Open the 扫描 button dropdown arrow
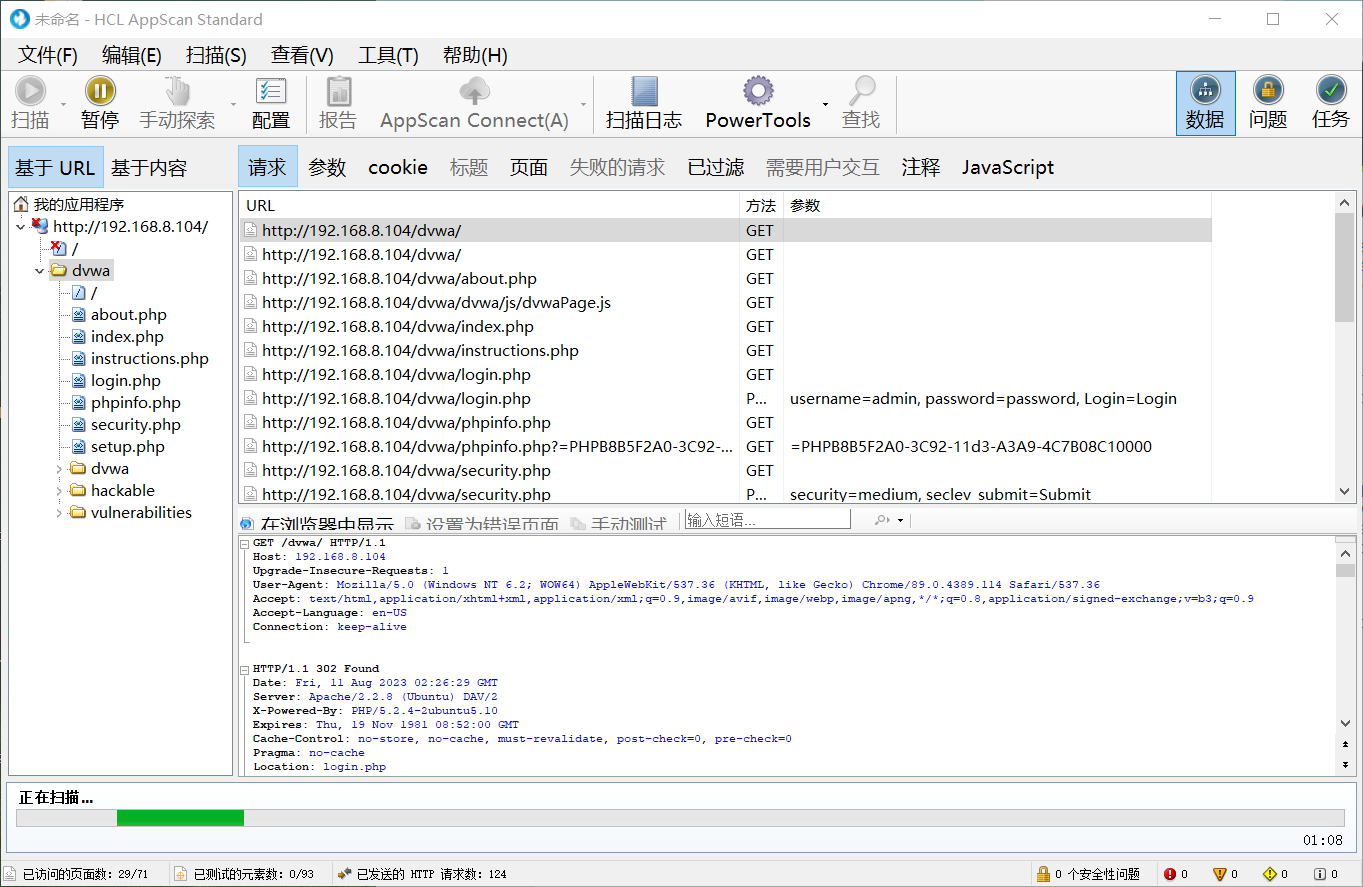 coord(64,104)
